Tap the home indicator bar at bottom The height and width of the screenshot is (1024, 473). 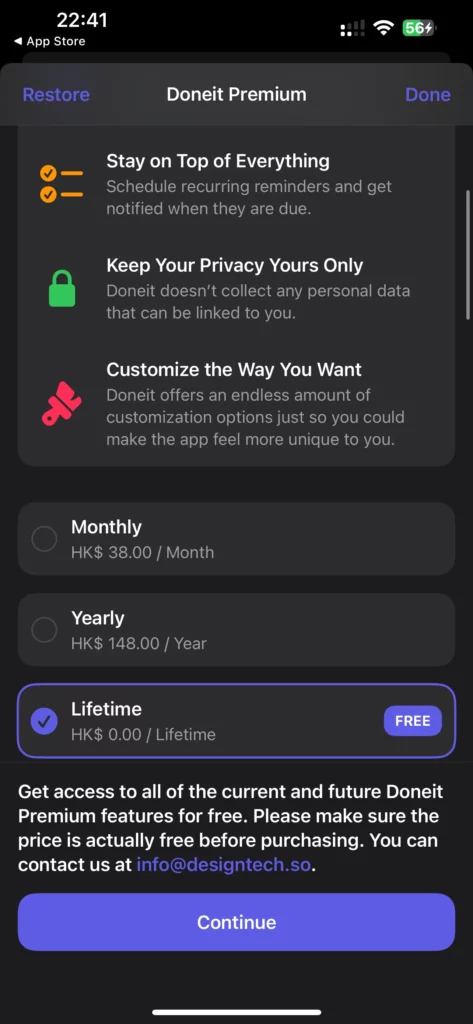pyautogui.click(x=236, y=1012)
